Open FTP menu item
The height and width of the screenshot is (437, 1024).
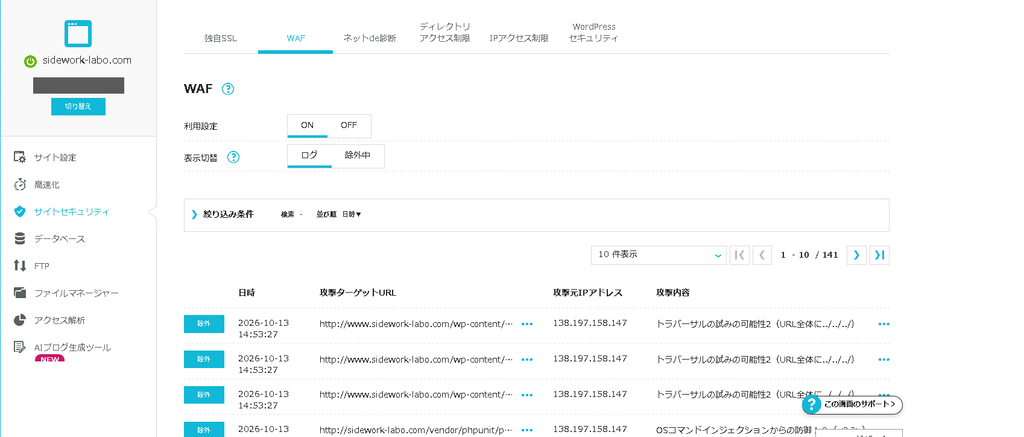tap(42, 266)
